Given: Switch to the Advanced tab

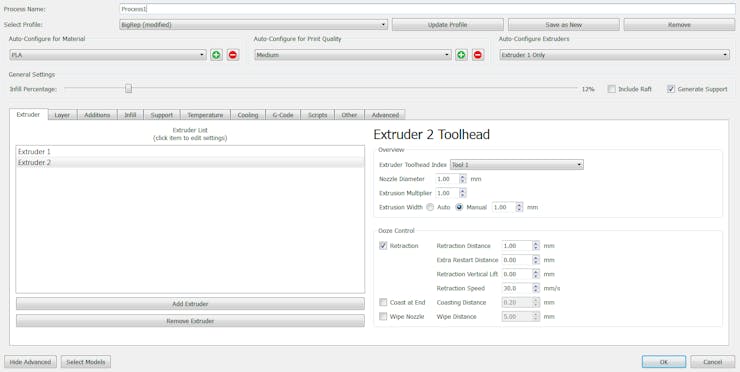Looking at the screenshot, I should tap(385, 115).
